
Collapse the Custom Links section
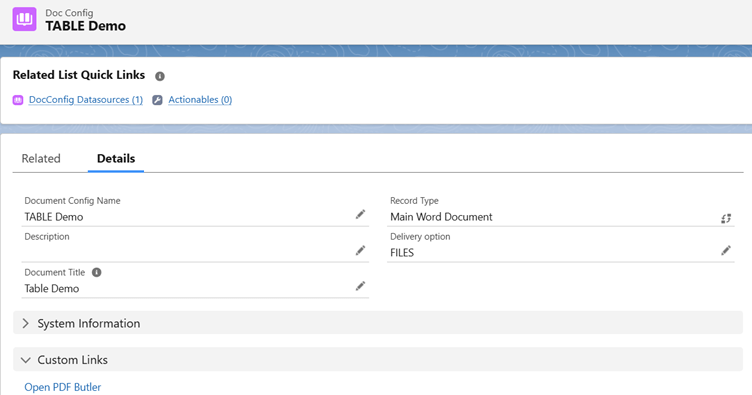(378, 360)
